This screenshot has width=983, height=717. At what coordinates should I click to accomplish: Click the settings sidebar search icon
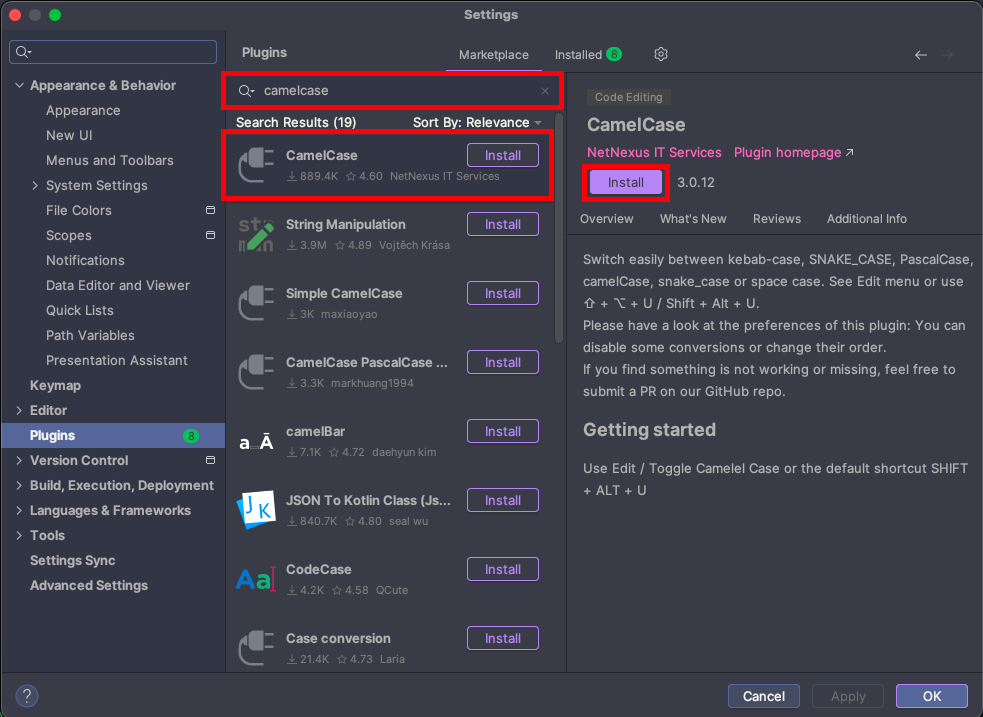(x=23, y=52)
